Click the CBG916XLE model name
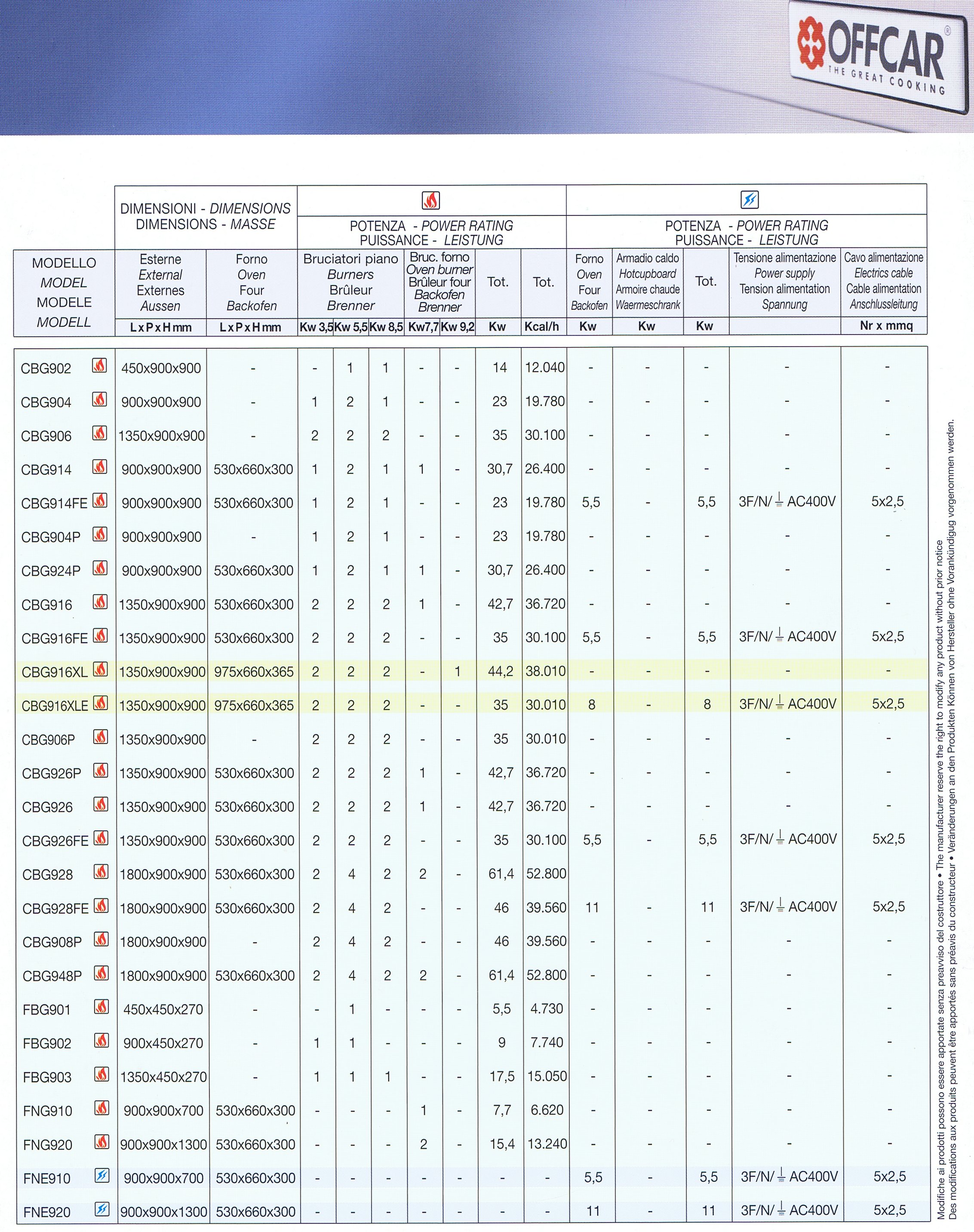Image resolution: width=974 pixels, height=1232 pixels. [x=55, y=706]
